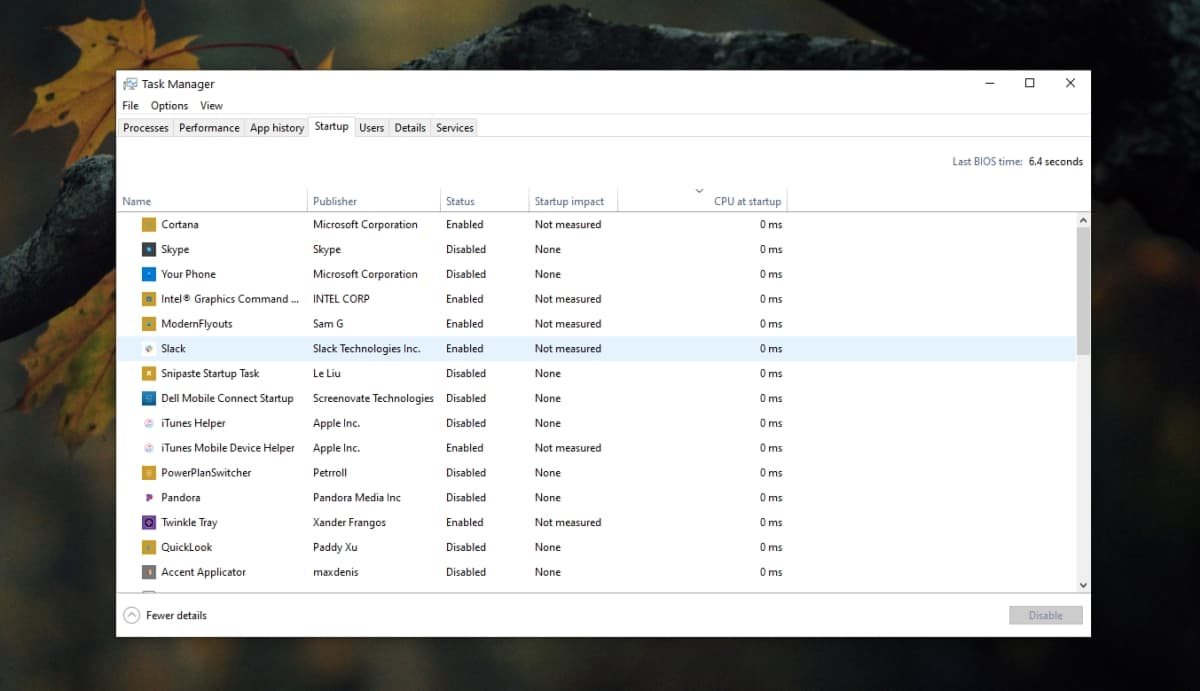Click publisher Petrroll
1200x691 pixels.
coord(330,473)
